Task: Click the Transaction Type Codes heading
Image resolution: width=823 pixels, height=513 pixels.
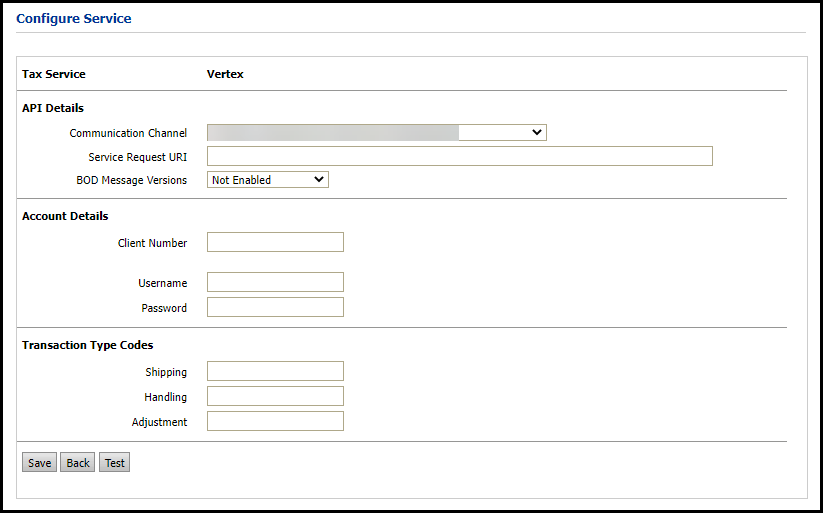Action: pyautogui.click(x=88, y=345)
